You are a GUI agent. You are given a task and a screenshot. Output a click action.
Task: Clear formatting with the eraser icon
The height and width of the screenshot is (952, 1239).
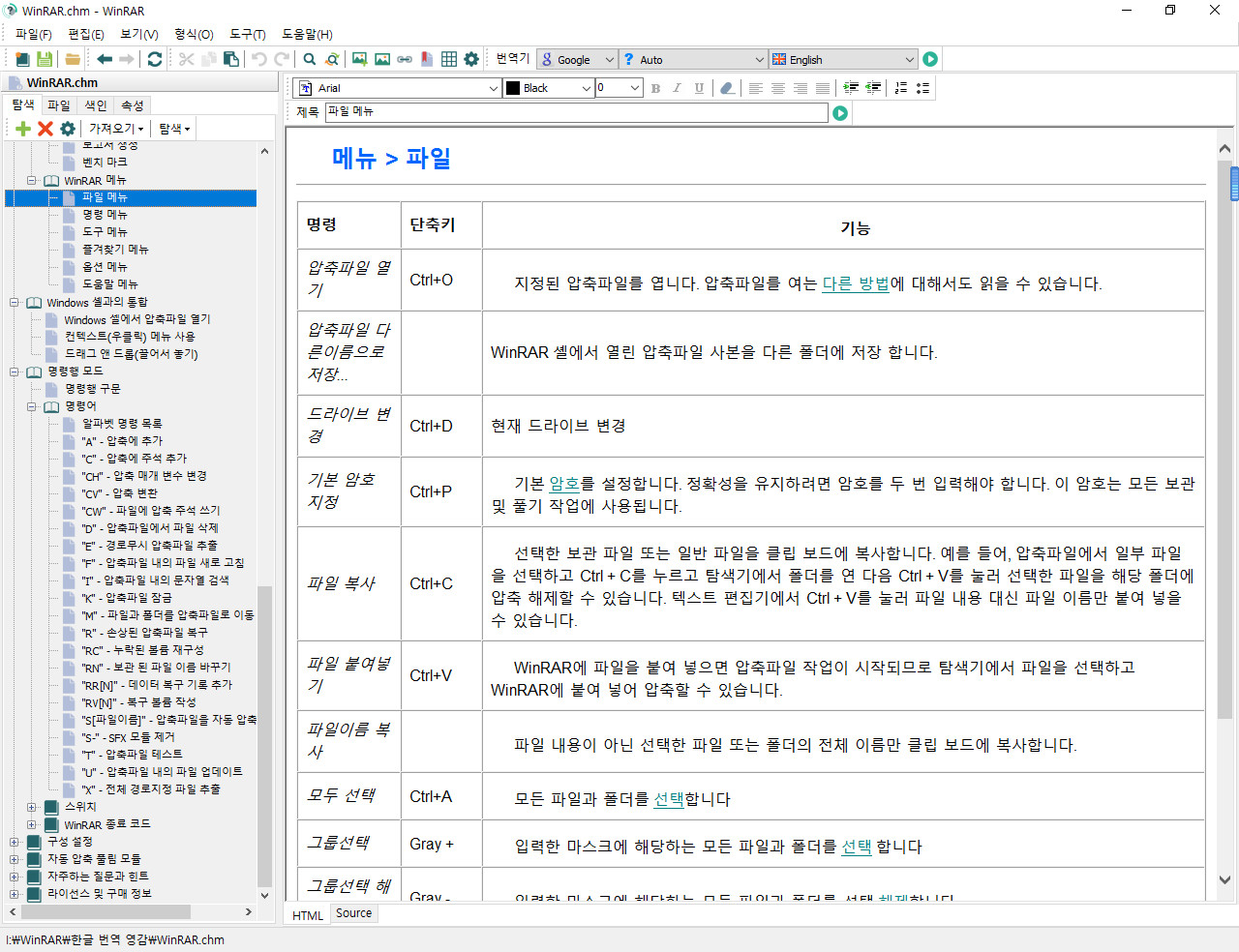727,88
